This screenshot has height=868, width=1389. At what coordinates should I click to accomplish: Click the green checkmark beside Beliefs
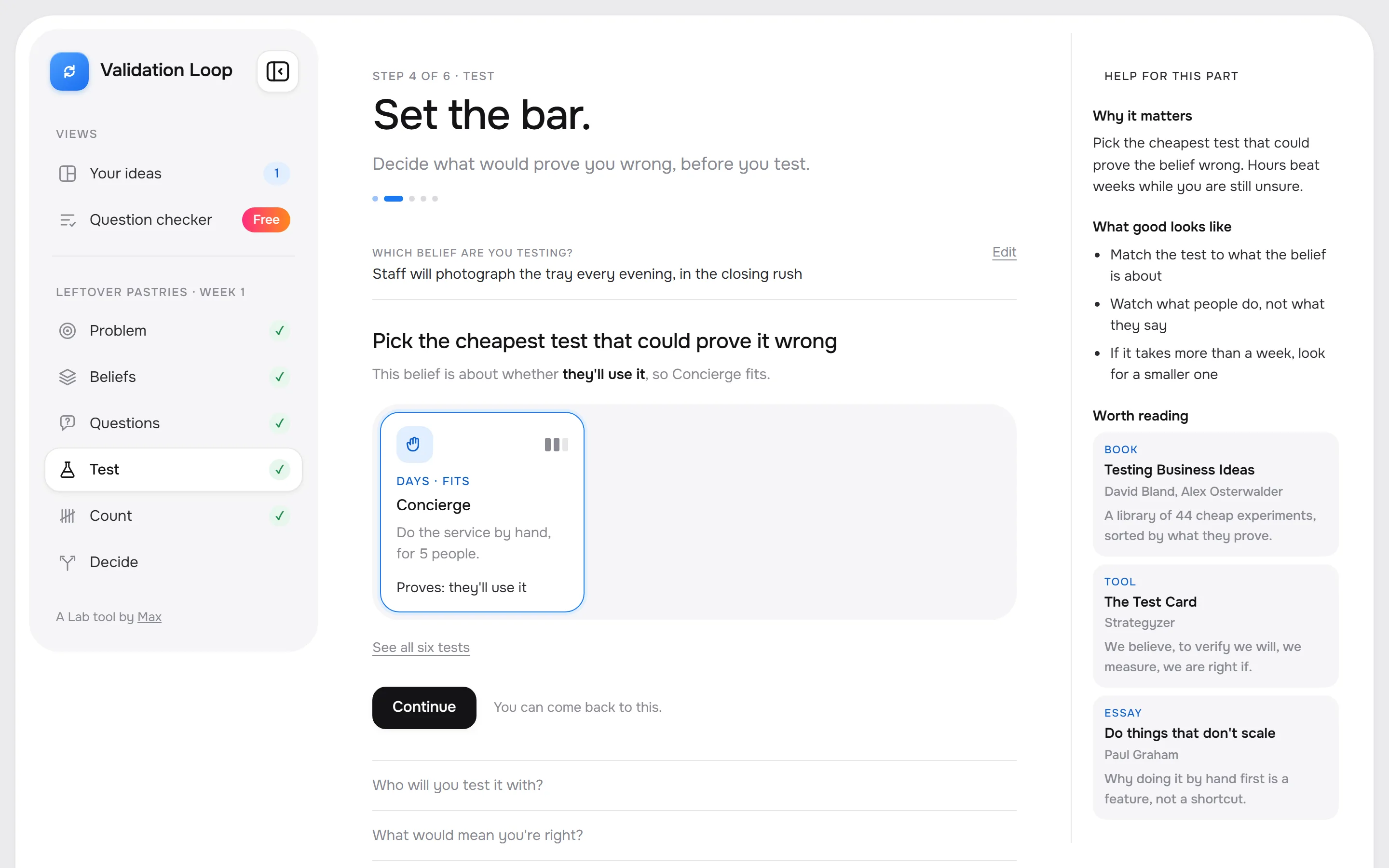tap(280, 377)
